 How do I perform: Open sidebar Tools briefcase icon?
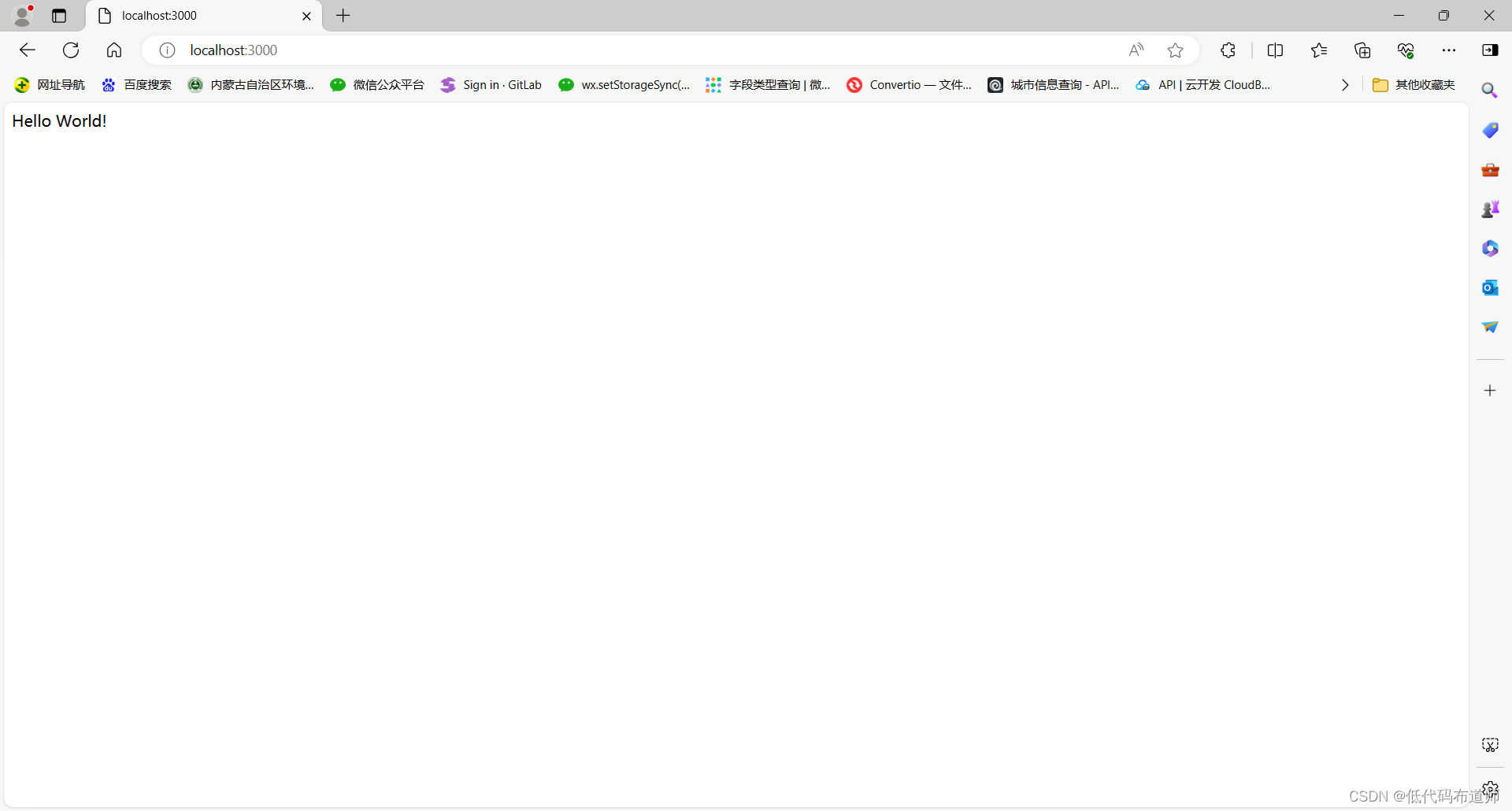(x=1490, y=169)
